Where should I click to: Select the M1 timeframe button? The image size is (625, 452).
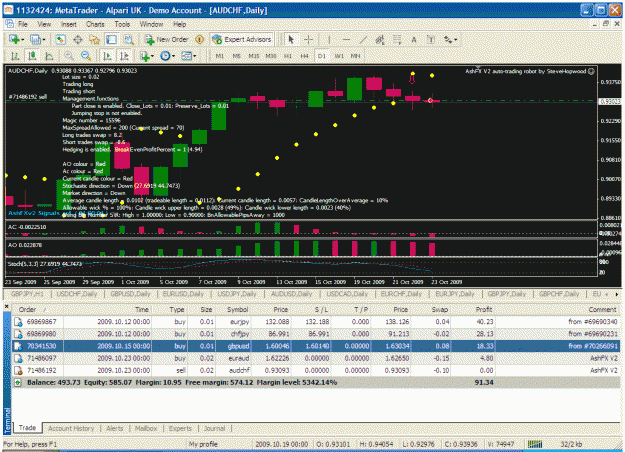click(x=220, y=56)
